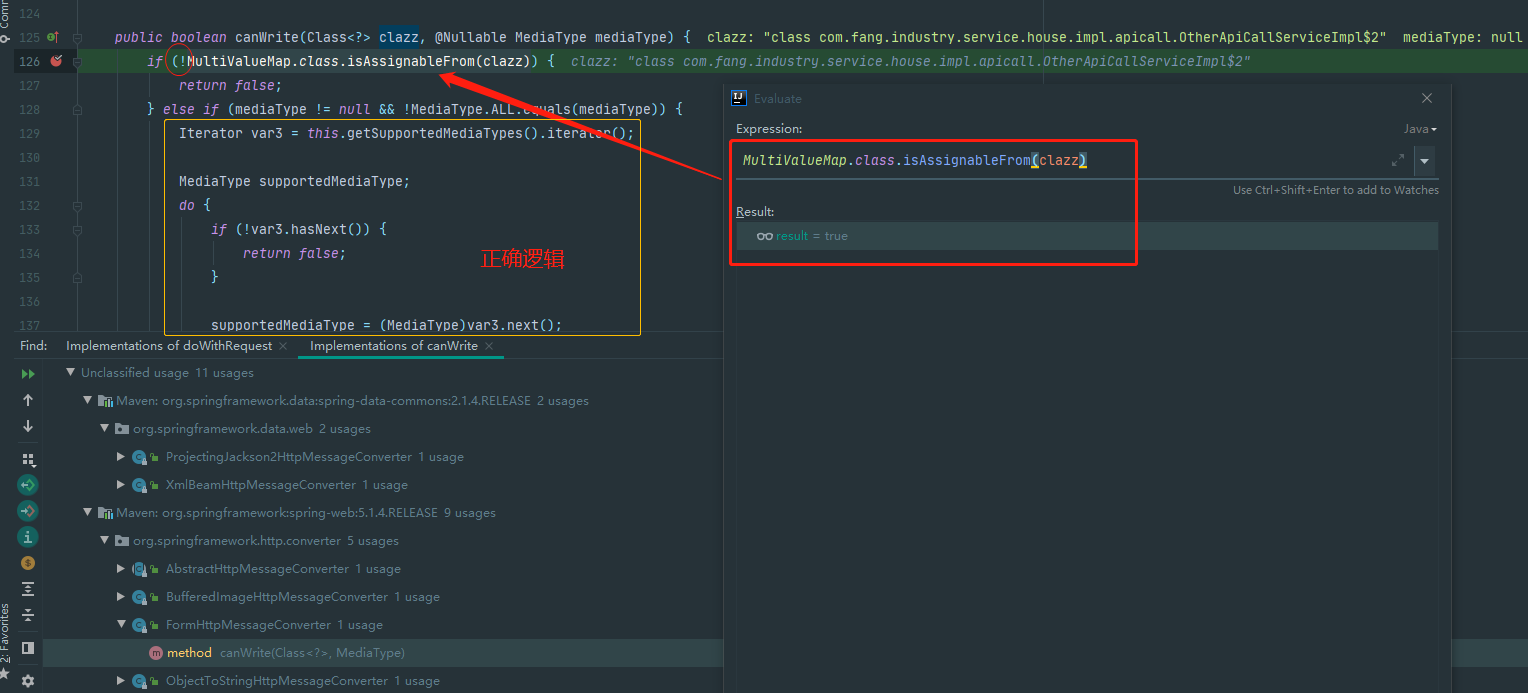Screen dimensions: 1528x693
Task: Click 'return false;' on line 127
Action: (x=230, y=85)
